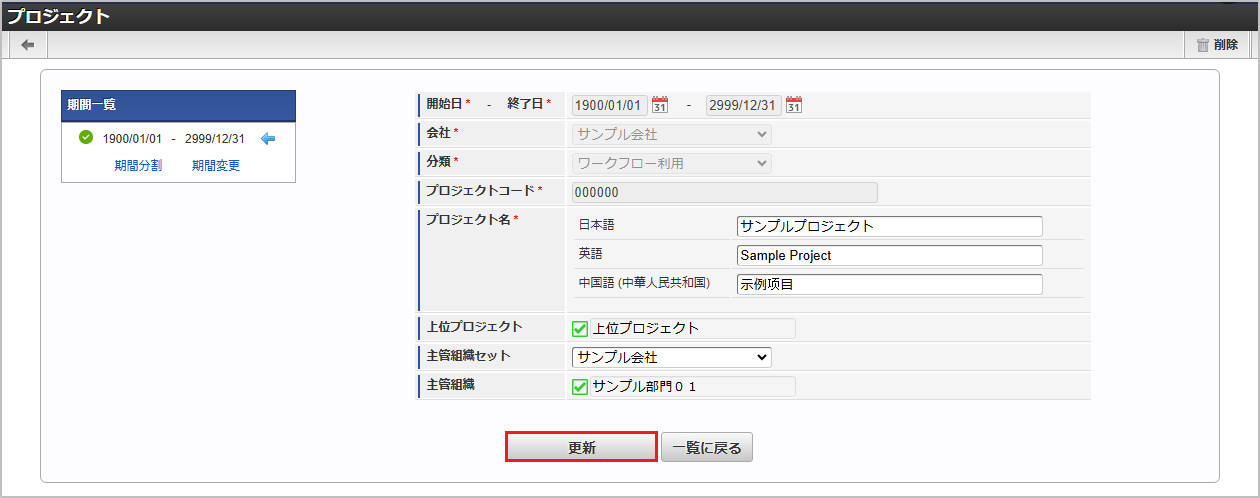Toggle the 上位プロジェクト green checkbox

[x=580, y=329]
